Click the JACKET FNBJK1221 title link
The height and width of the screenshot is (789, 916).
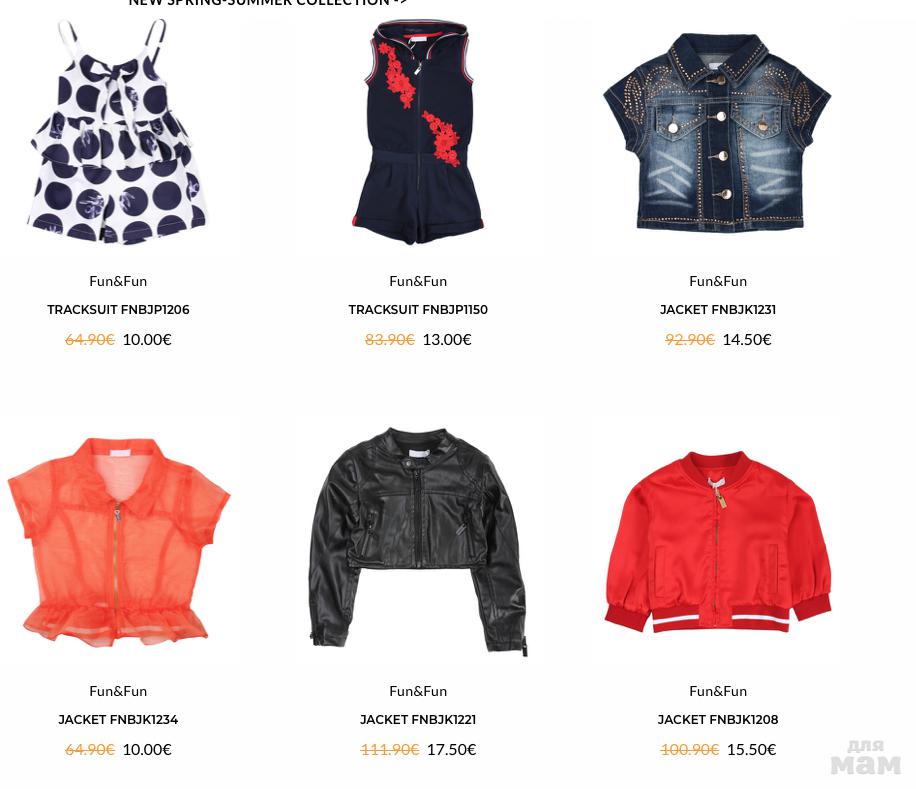(418, 720)
